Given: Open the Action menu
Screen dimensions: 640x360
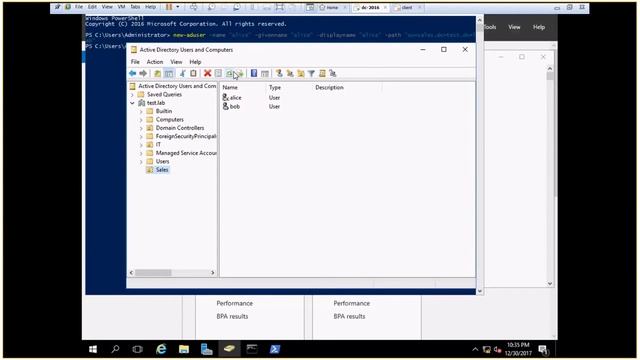Looking at the screenshot, I should click(155, 62).
